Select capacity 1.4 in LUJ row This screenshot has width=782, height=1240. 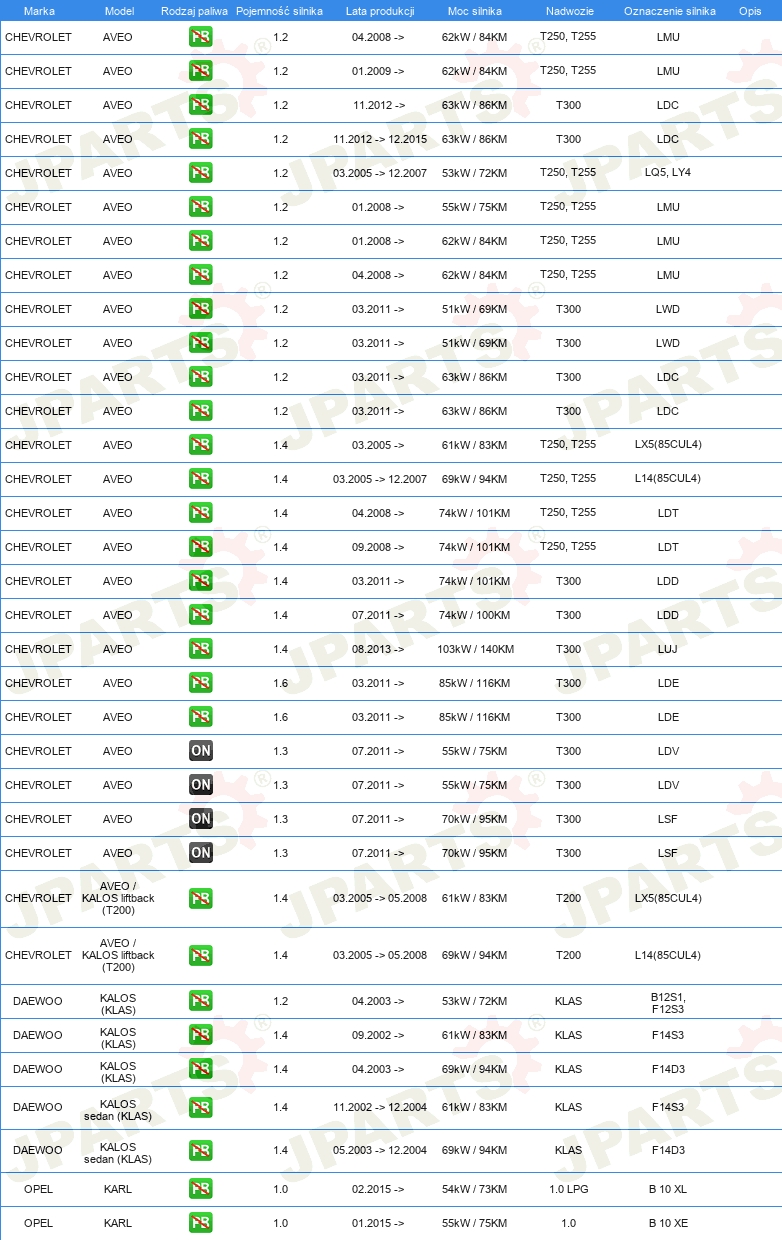pos(280,649)
